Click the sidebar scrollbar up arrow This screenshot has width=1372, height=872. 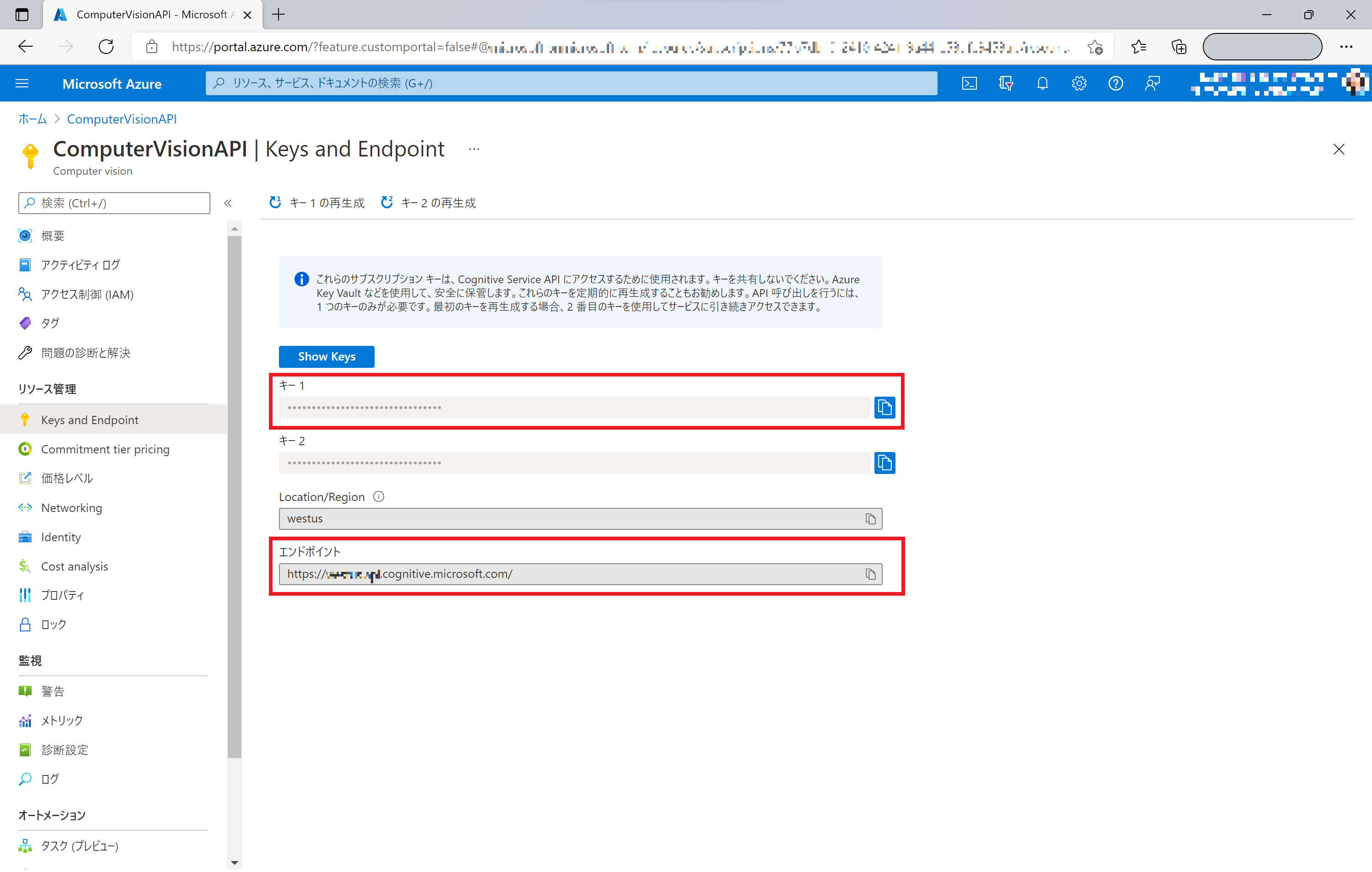point(234,229)
